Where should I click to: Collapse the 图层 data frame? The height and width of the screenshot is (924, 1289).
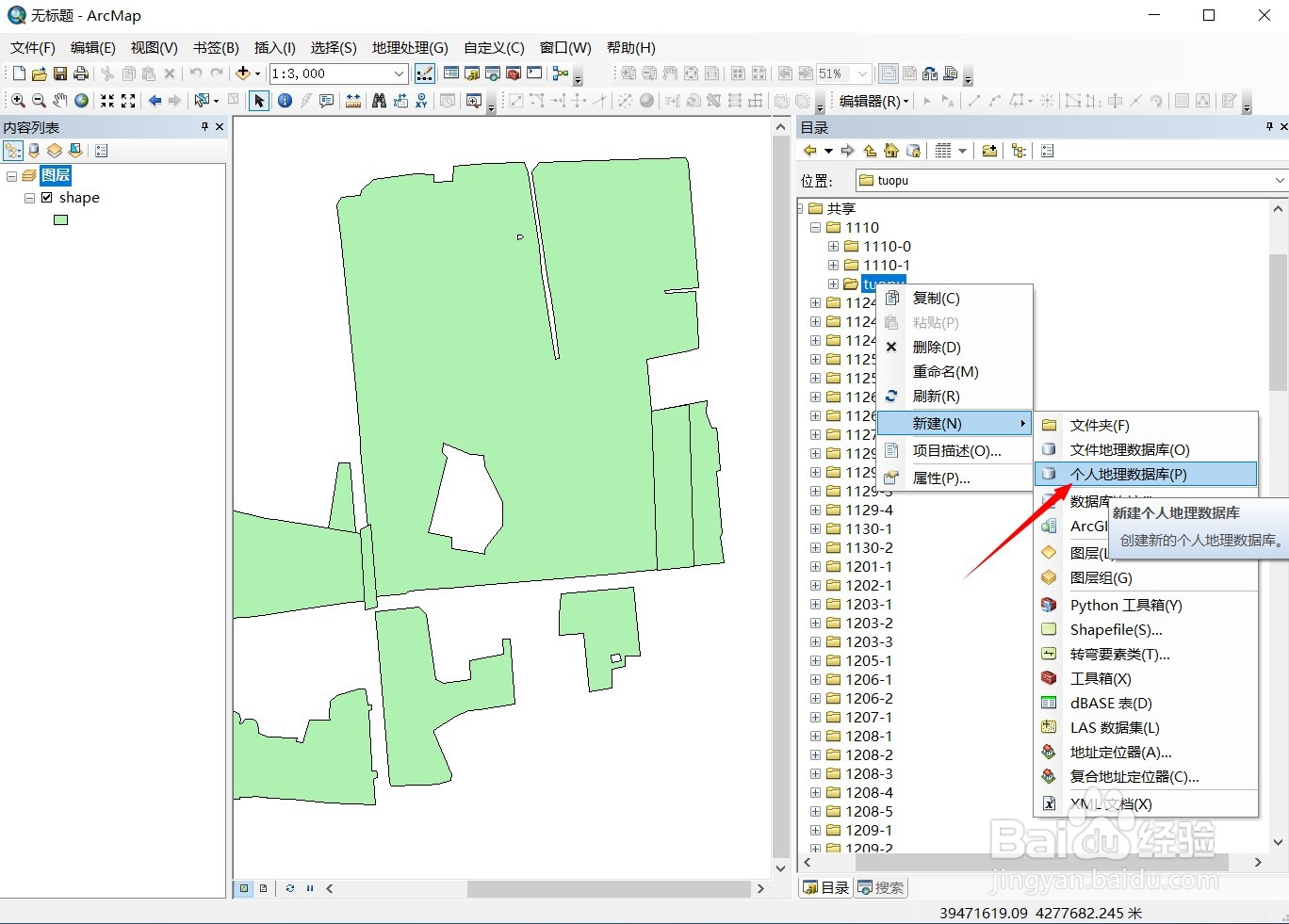pyautogui.click(x=11, y=175)
